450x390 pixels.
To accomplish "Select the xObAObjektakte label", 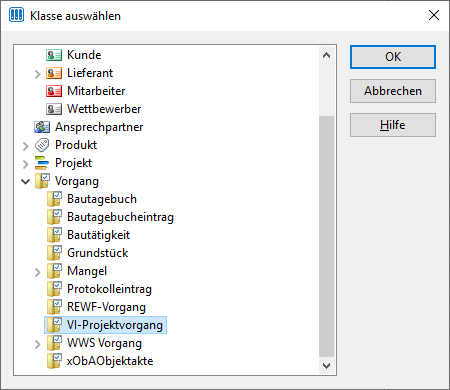I will (110, 361).
